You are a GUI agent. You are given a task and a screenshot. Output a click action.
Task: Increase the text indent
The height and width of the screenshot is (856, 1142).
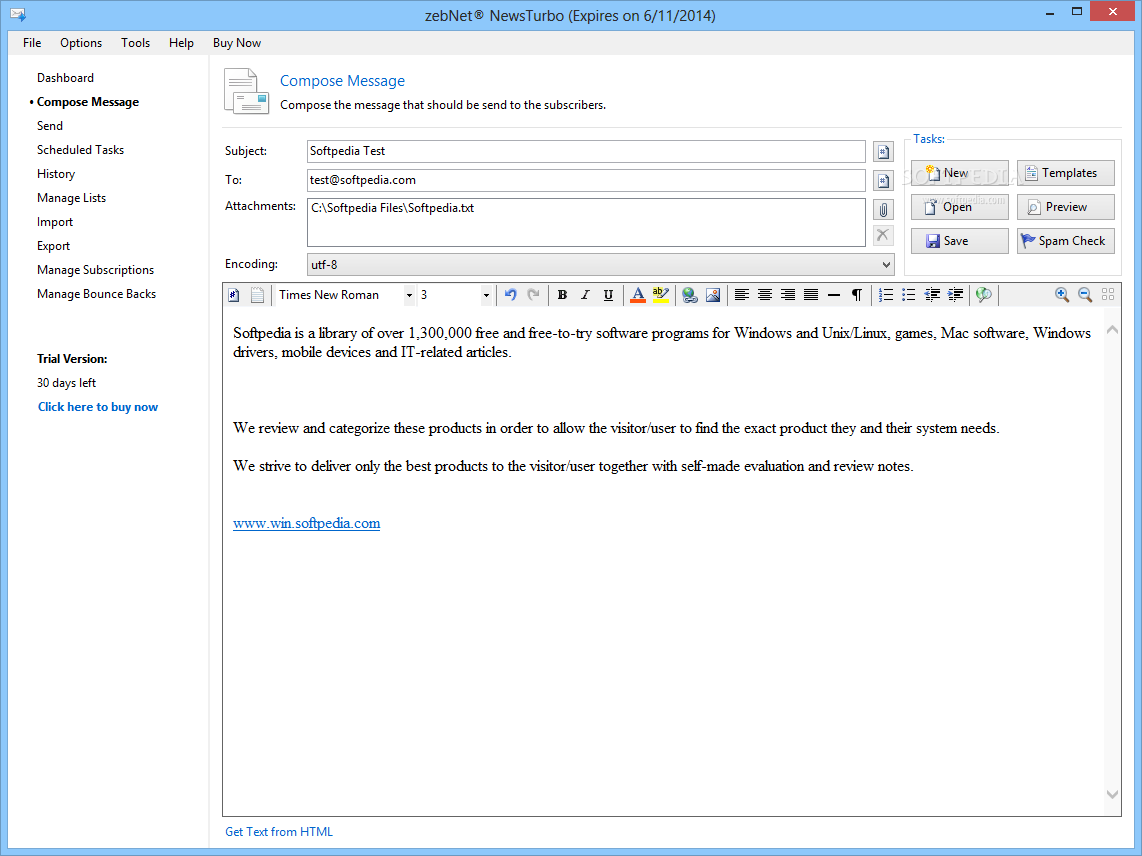coord(956,294)
